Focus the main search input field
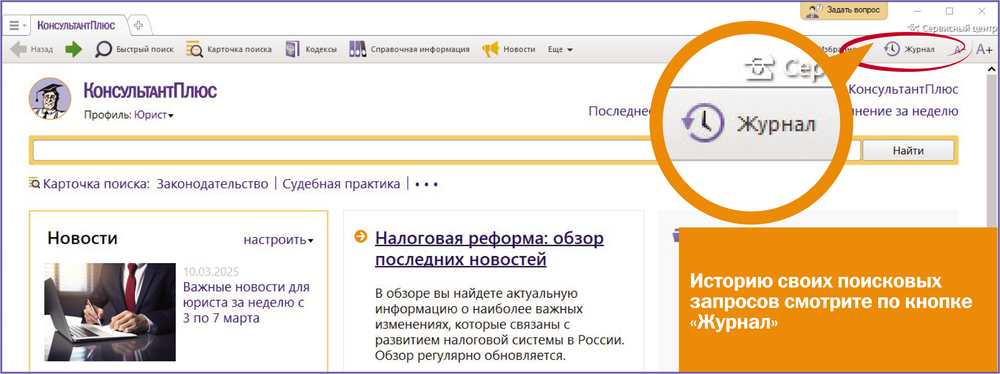 coord(447,151)
